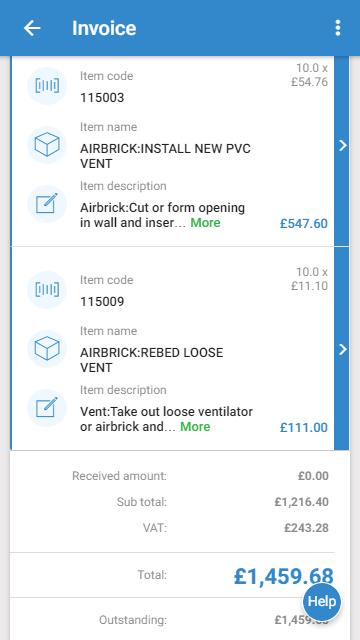Open the three-dot overflow menu

338,28
